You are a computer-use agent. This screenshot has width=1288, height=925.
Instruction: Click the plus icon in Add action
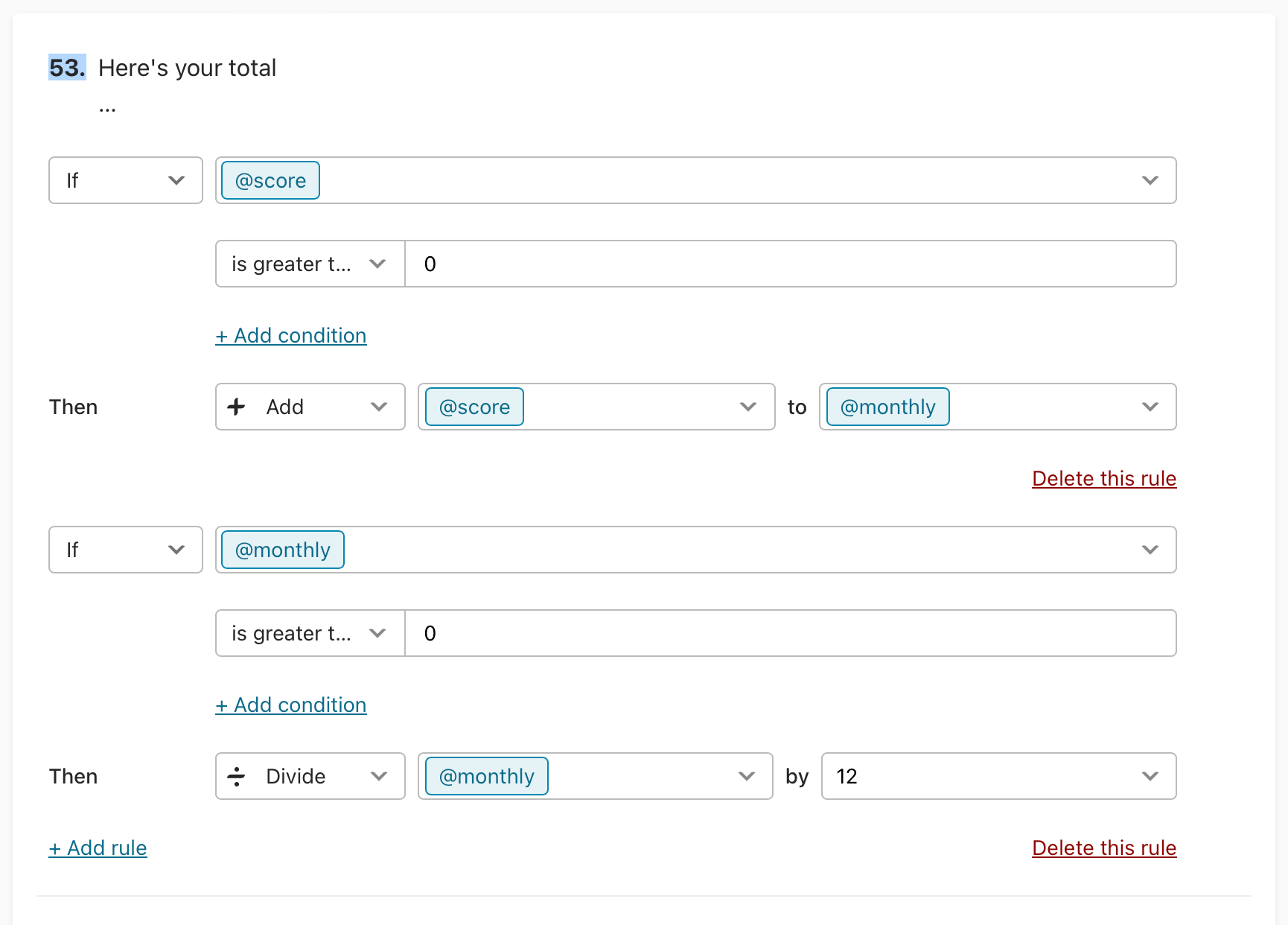click(236, 407)
